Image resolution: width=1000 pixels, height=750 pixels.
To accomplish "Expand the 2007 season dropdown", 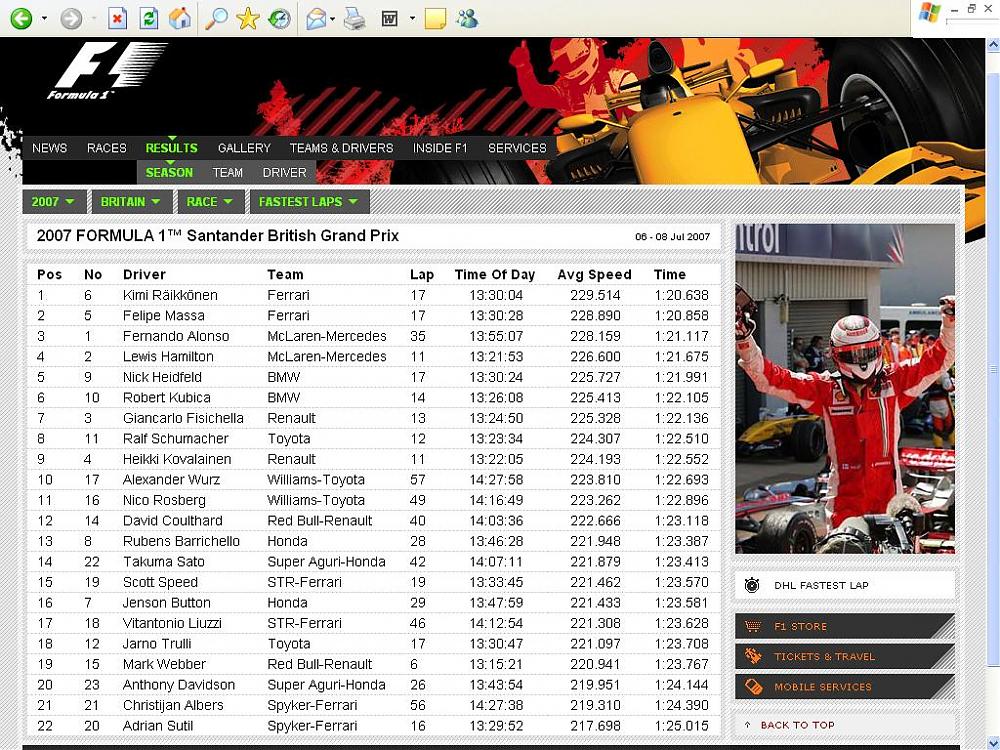I will pyautogui.click(x=52, y=202).
